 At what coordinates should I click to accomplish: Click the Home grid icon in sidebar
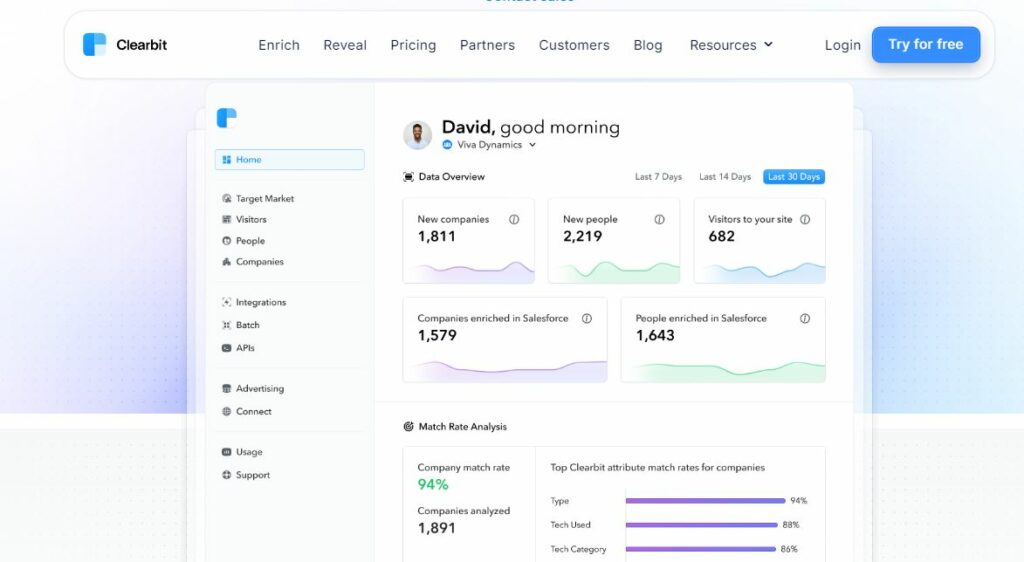[227, 160]
